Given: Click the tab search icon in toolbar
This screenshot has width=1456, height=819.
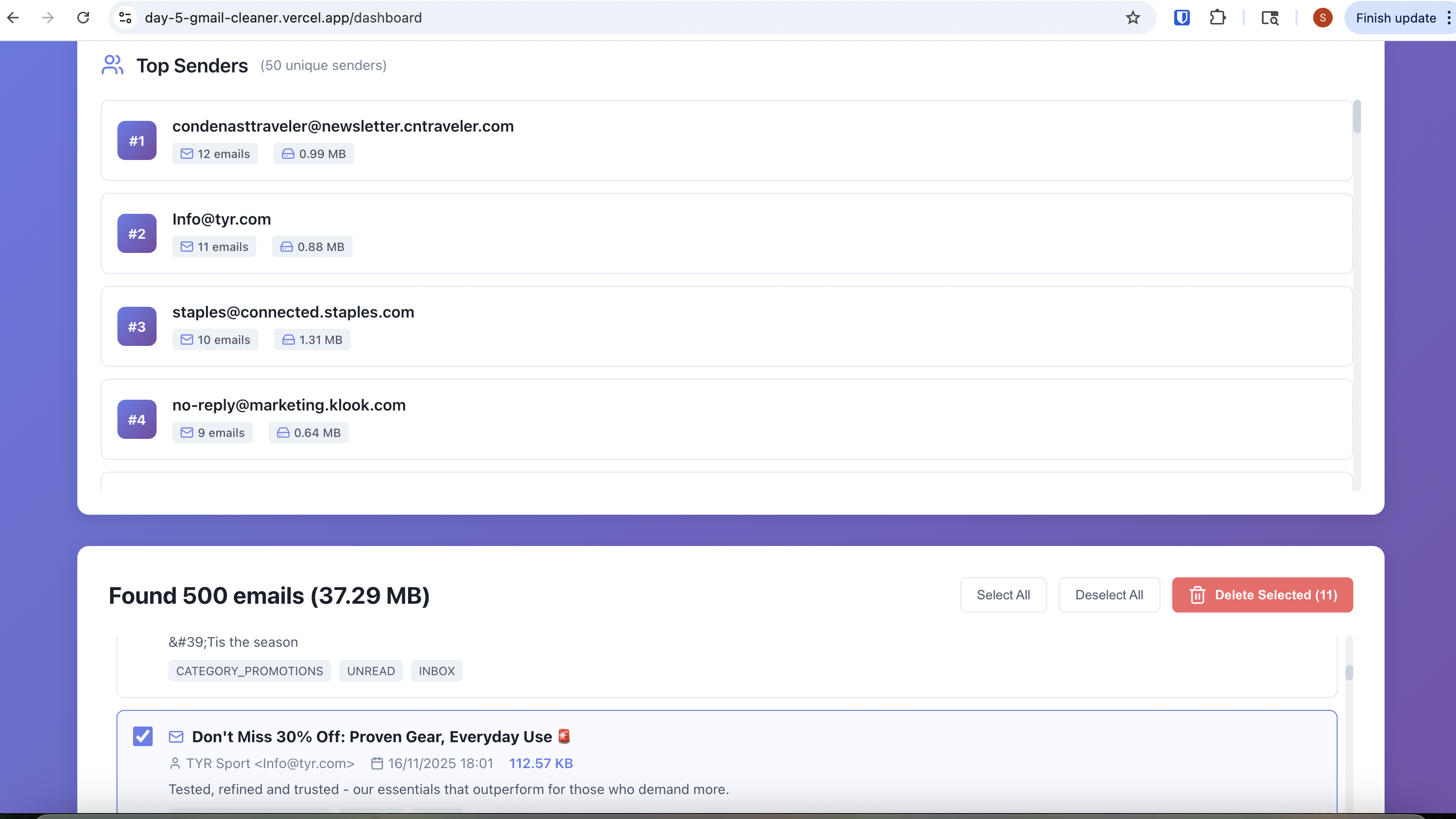Looking at the screenshot, I should point(1270,18).
